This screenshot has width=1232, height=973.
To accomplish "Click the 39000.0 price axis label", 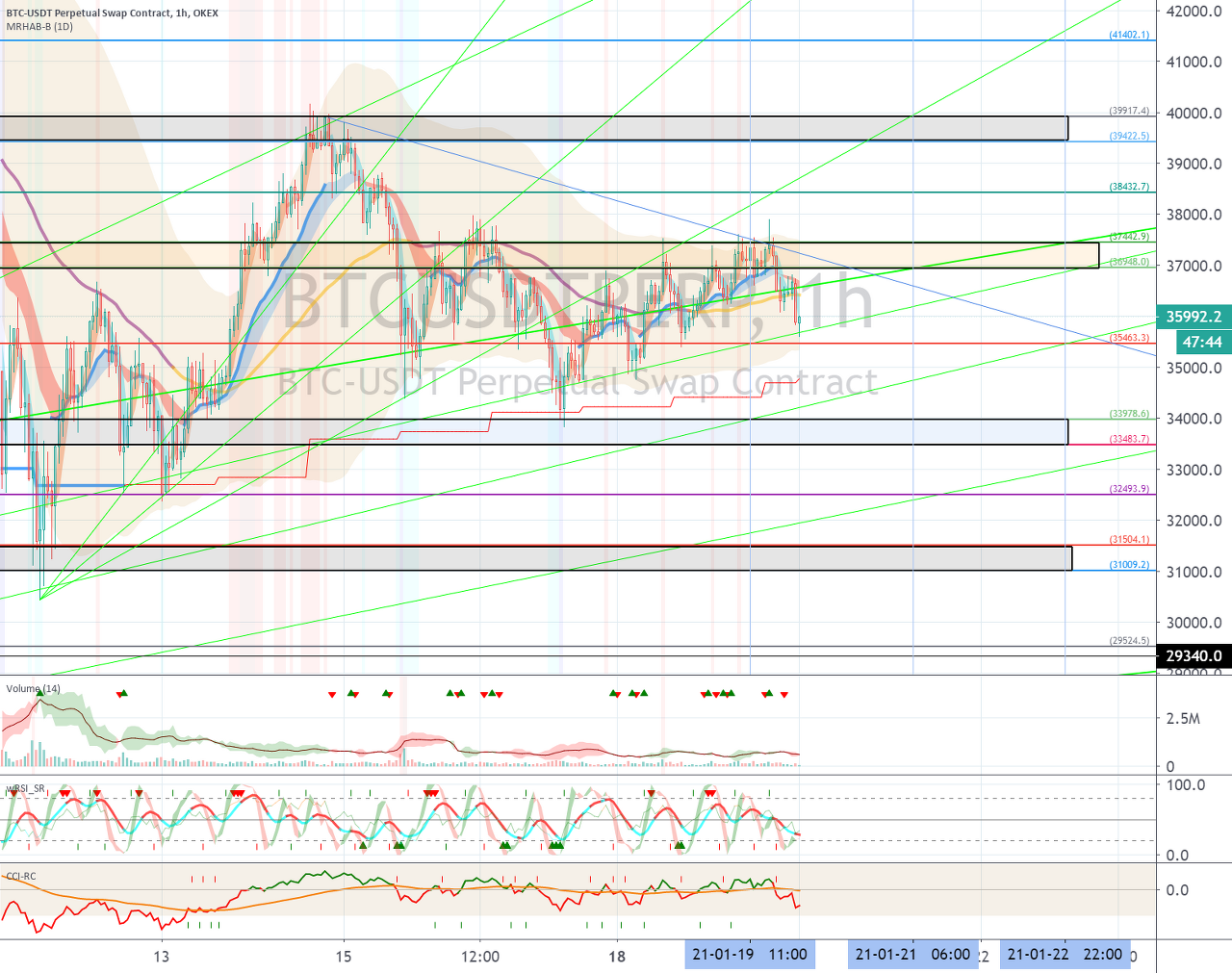I will (x=1194, y=164).
